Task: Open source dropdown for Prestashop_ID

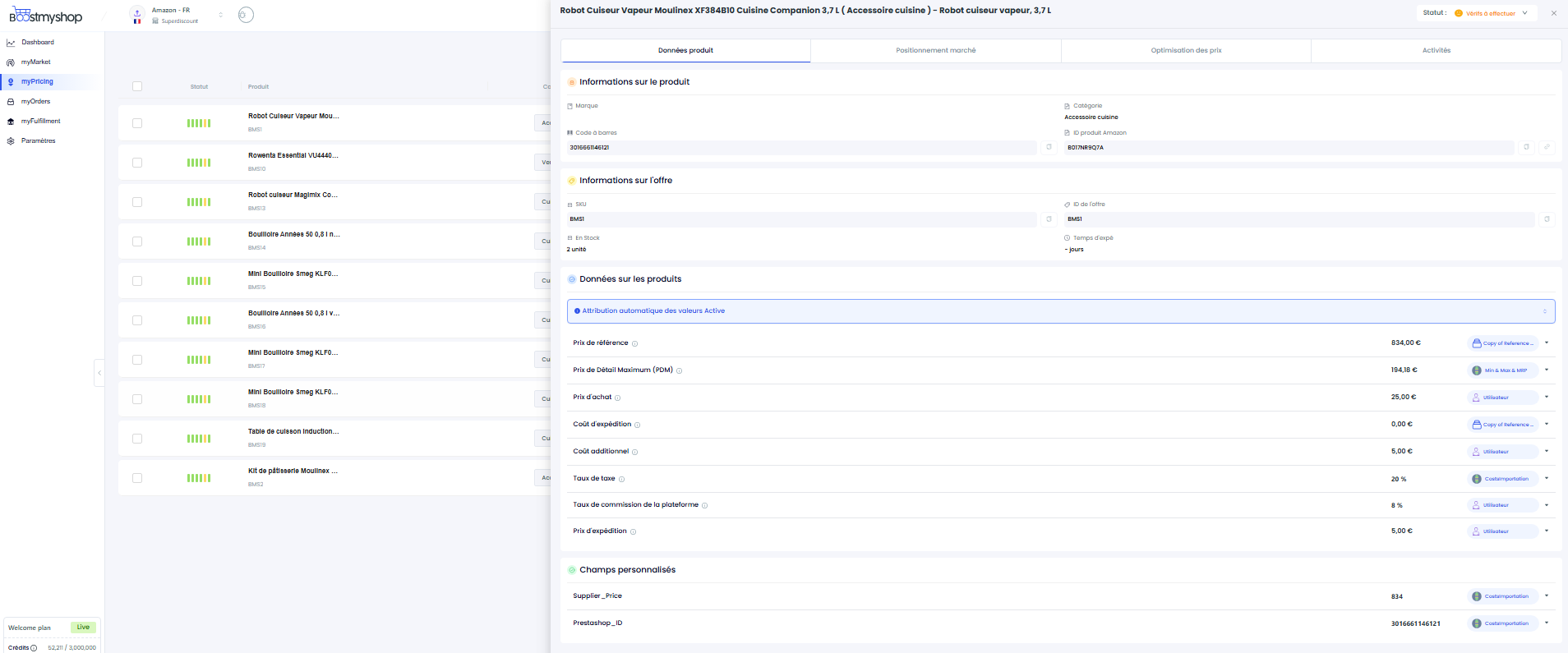Action: (1547, 623)
